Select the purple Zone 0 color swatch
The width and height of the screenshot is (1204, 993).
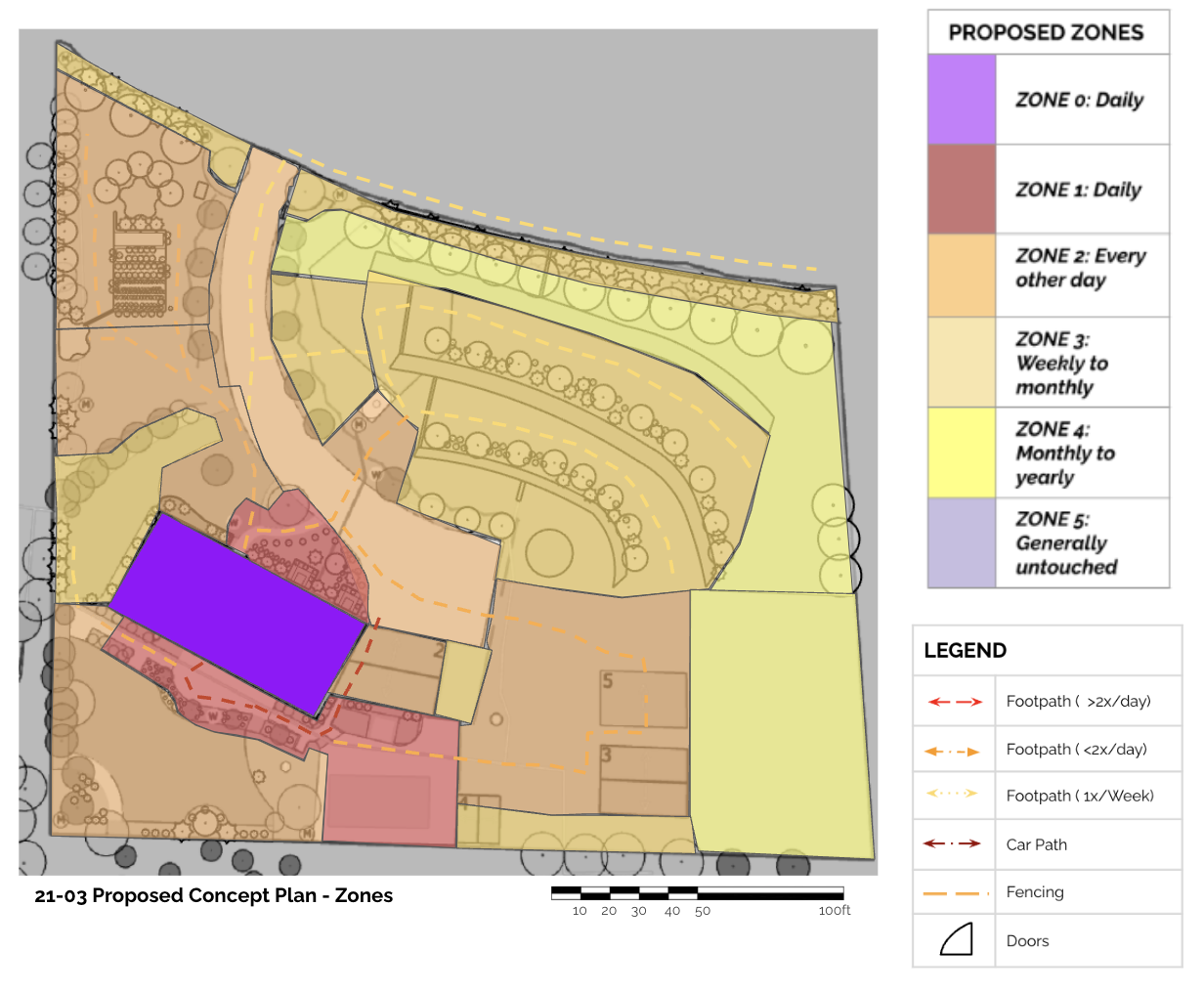[962, 100]
